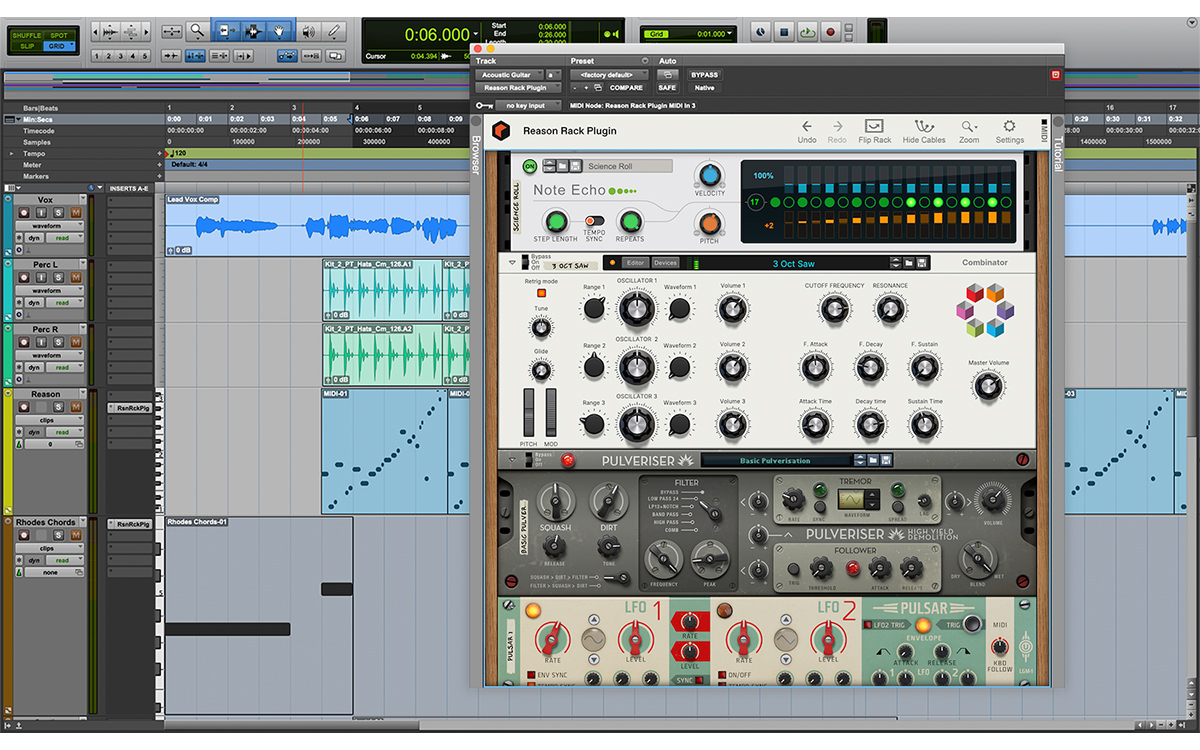Solo the Reason track
1200x750 pixels.
(x=57, y=407)
